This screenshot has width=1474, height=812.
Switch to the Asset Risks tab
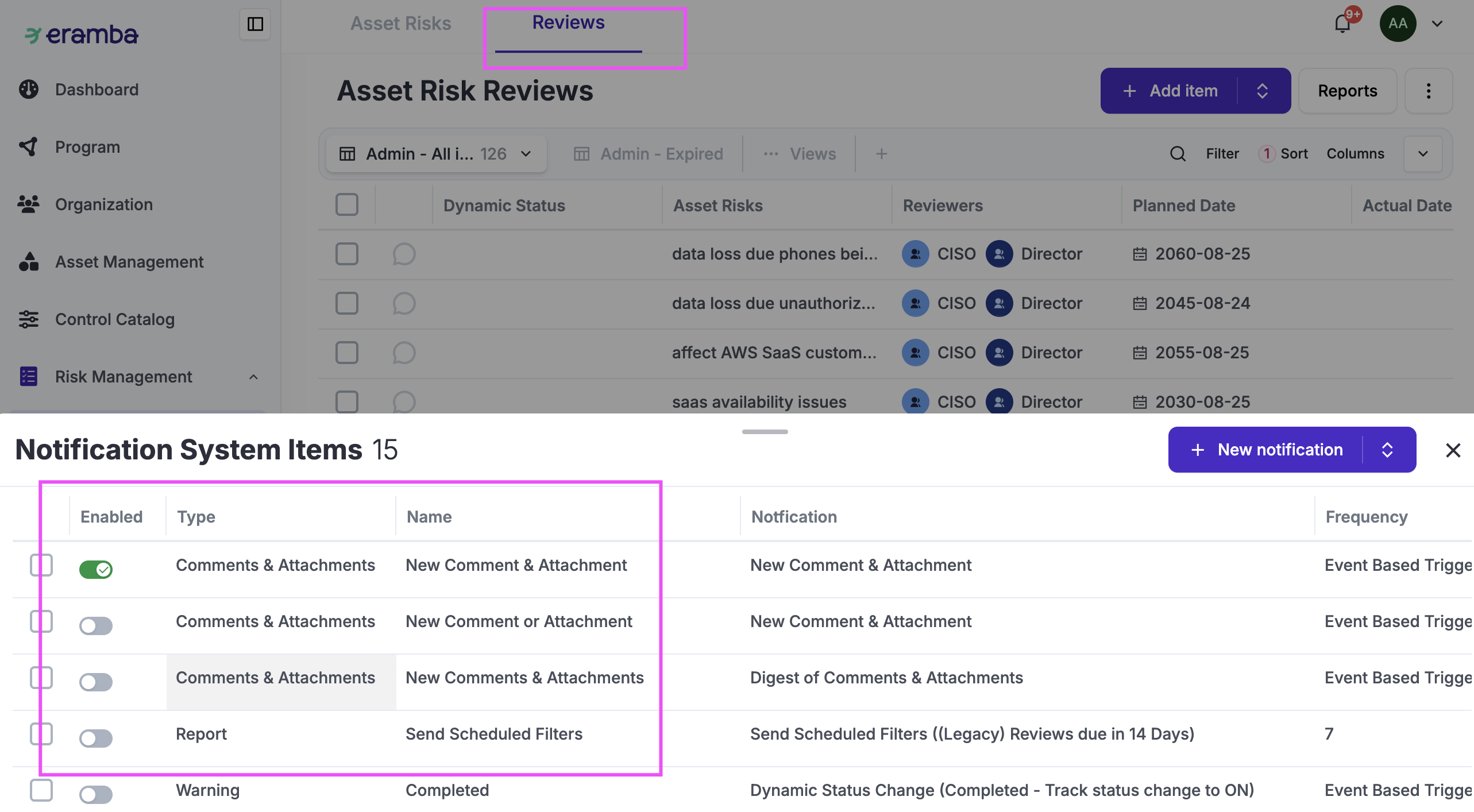(400, 23)
